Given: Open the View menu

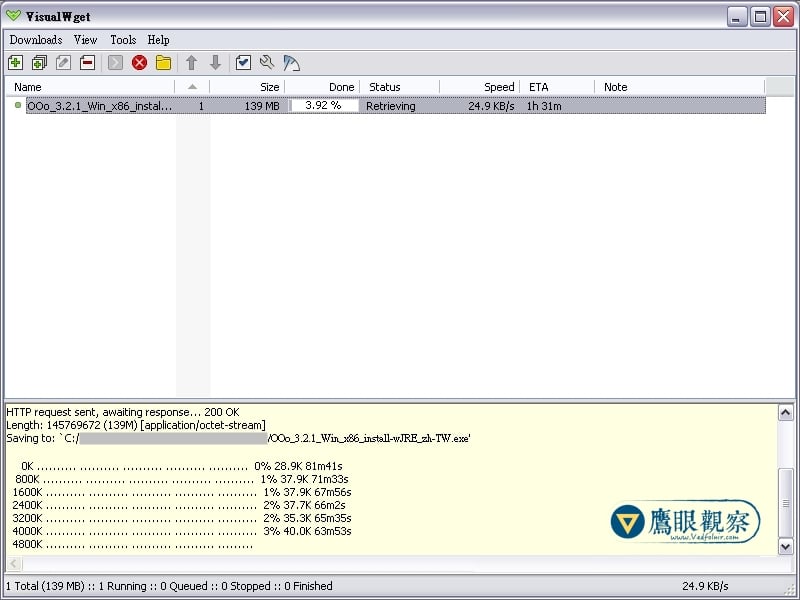Looking at the screenshot, I should [85, 40].
